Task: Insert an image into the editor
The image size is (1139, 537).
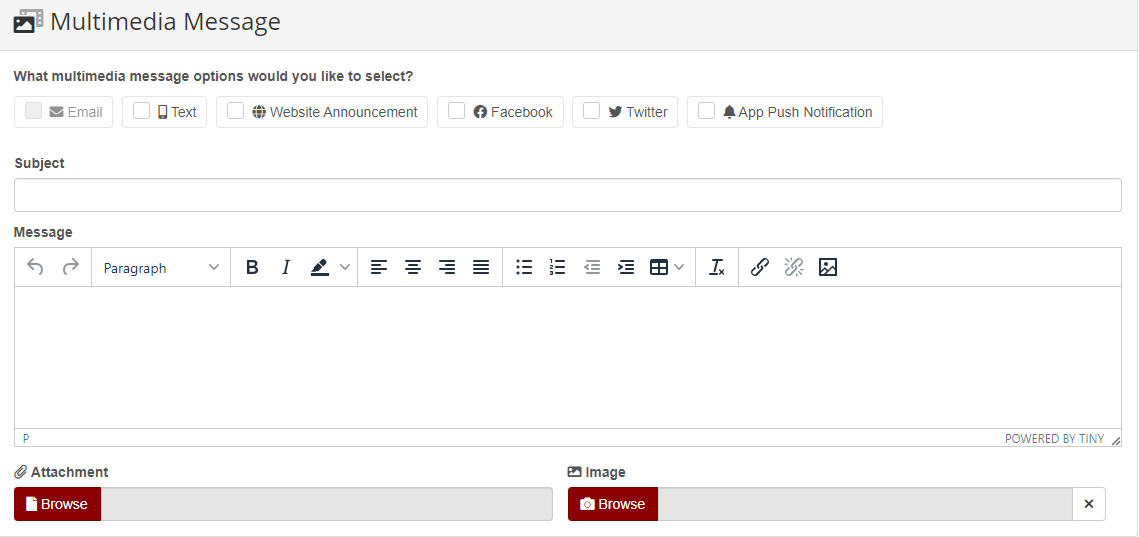Action: click(828, 268)
